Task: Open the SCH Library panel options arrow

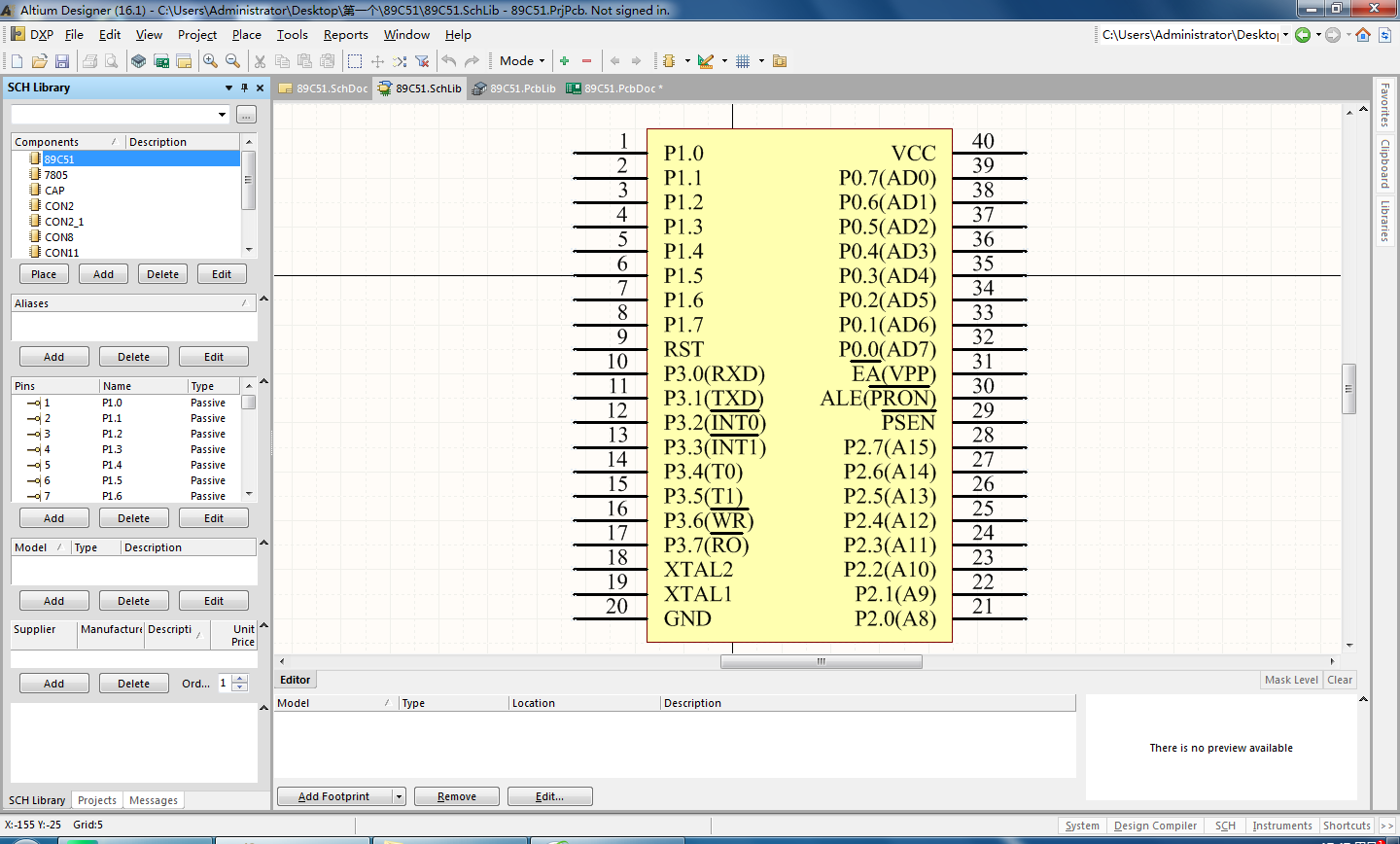Action: point(228,88)
